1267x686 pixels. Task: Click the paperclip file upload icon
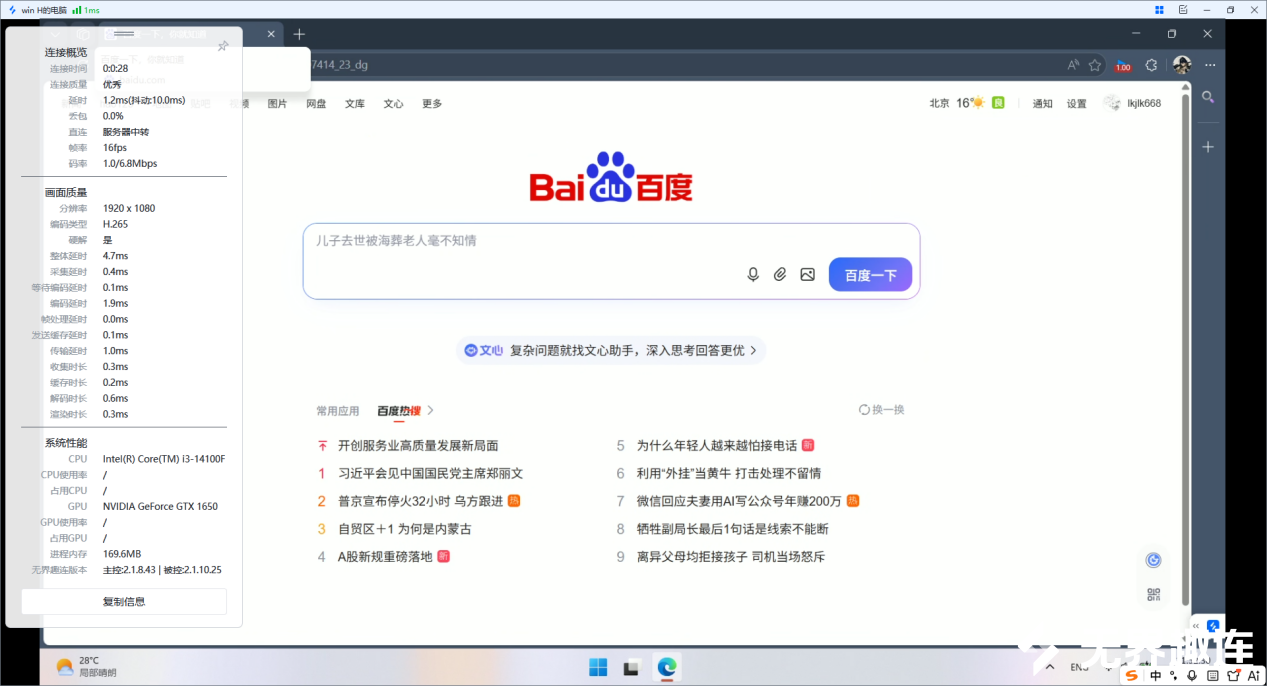(x=780, y=275)
